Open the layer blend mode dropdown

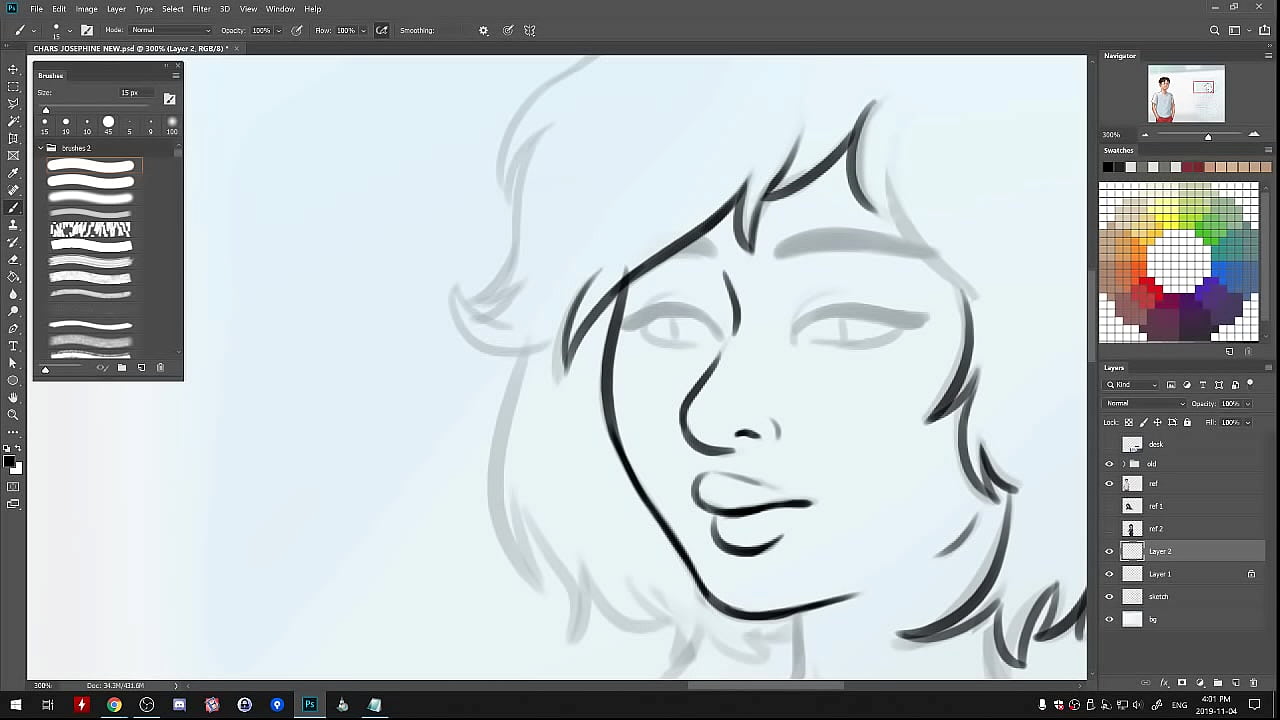tap(1144, 404)
